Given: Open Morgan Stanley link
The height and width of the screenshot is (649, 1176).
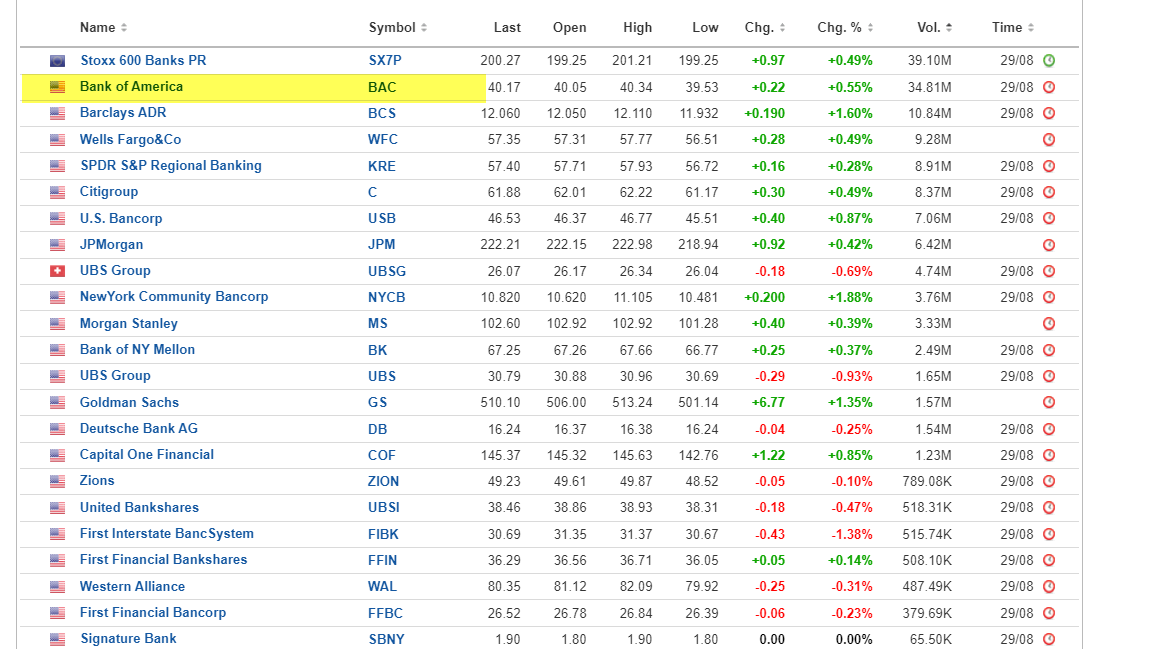Looking at the screenshot, I should pyautogui.click(x=129, y=323).
